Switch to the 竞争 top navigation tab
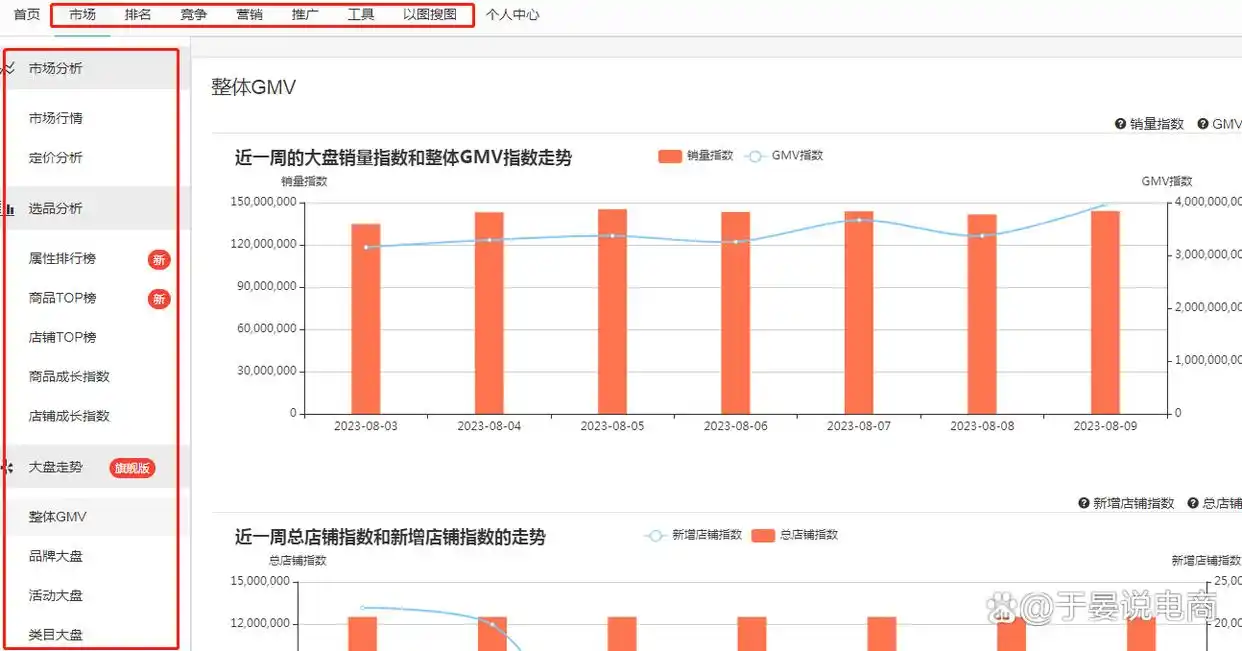 194,15
